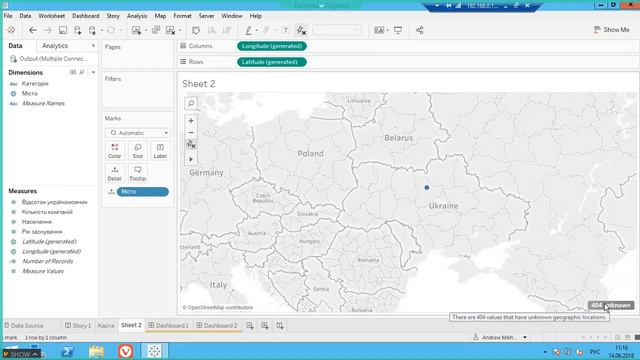Click the Sort ascending toolbar icon
Viewport: 640px width, 360px height.
[211, 30]
